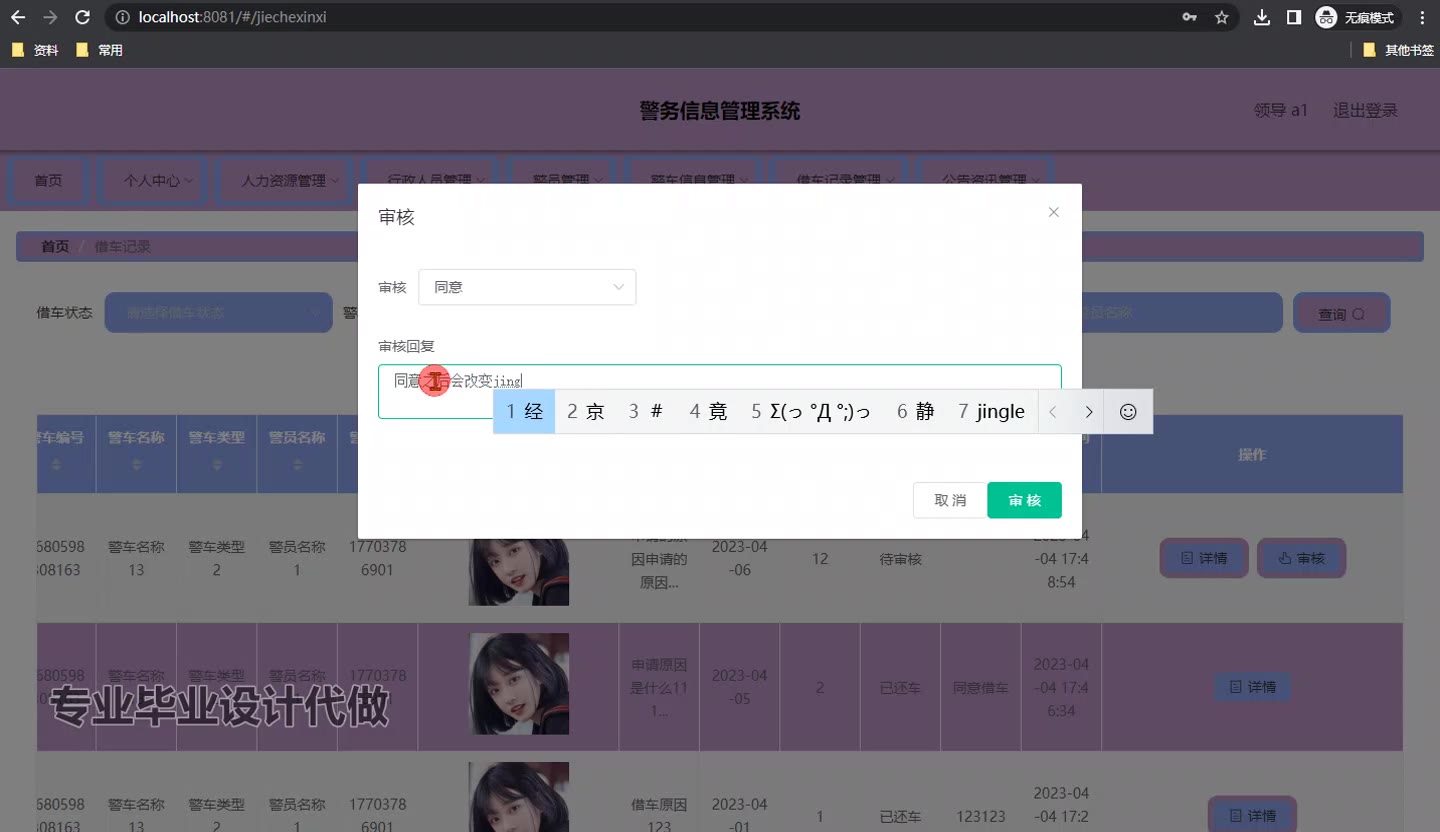1440x832 pixels.
Task: Click the address bar URL
Action: pyautogui.click(x=232, y=17)
